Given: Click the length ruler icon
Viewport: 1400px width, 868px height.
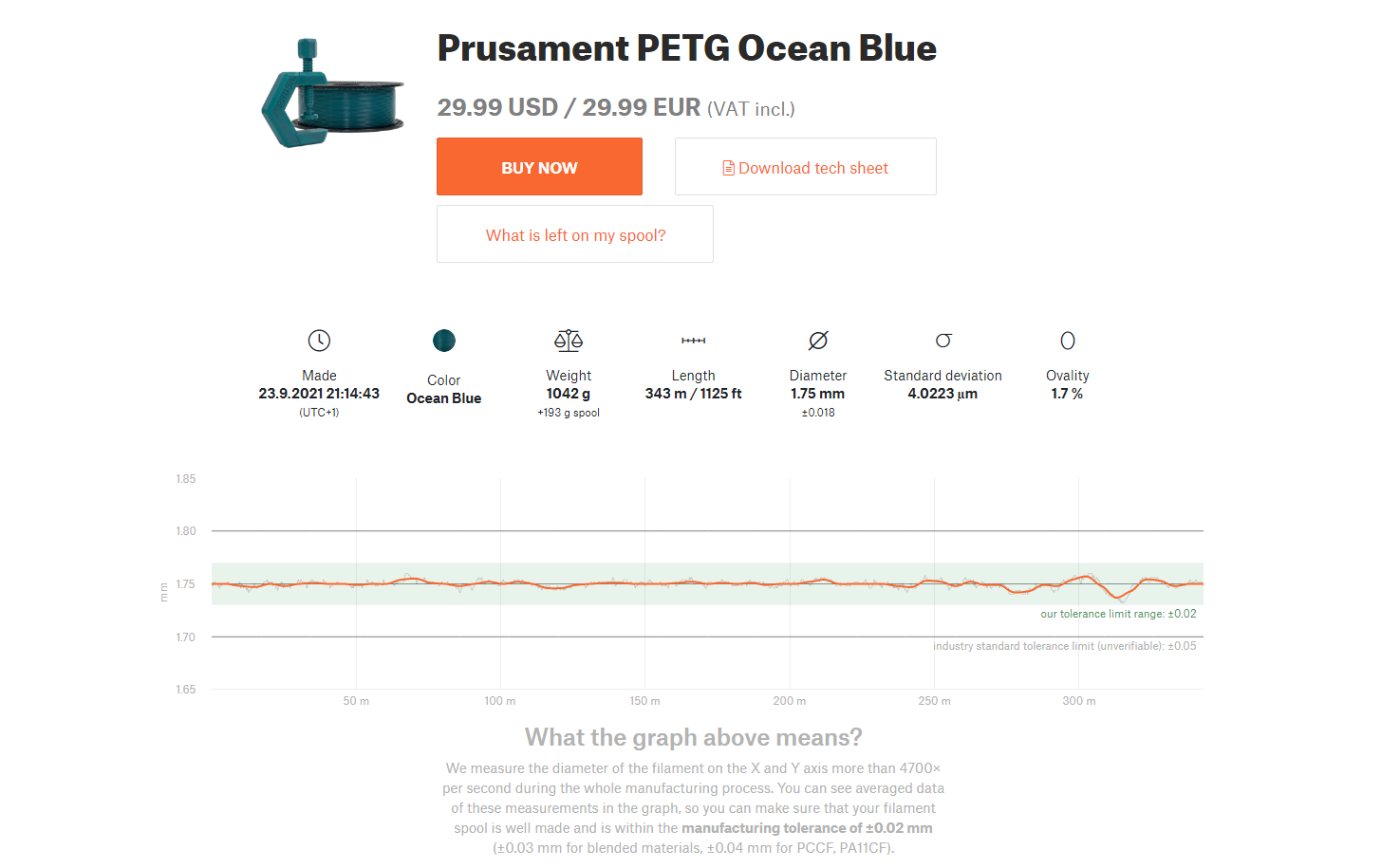Looking at the screenshot, I should click(x=694, y=341).
